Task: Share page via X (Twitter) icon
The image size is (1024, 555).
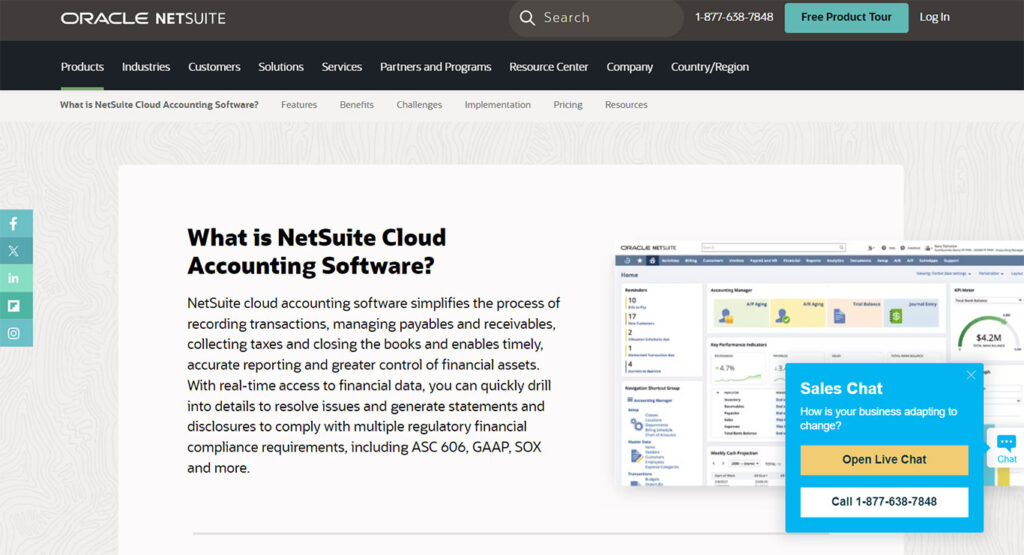Action: [14, 251]
